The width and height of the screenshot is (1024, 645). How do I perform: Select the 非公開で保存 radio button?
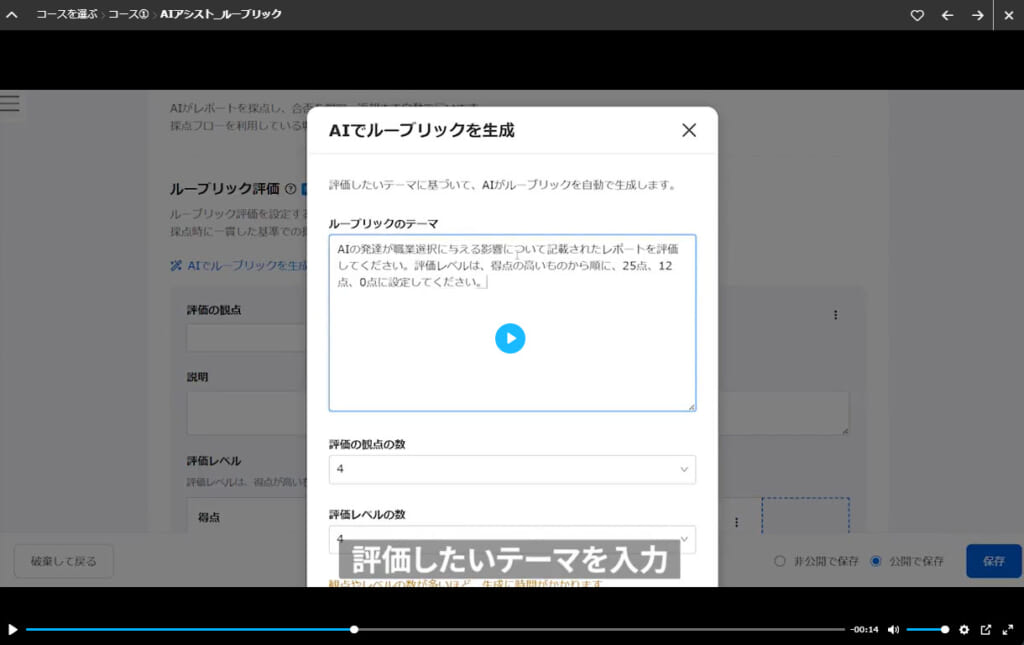point(780,561)
